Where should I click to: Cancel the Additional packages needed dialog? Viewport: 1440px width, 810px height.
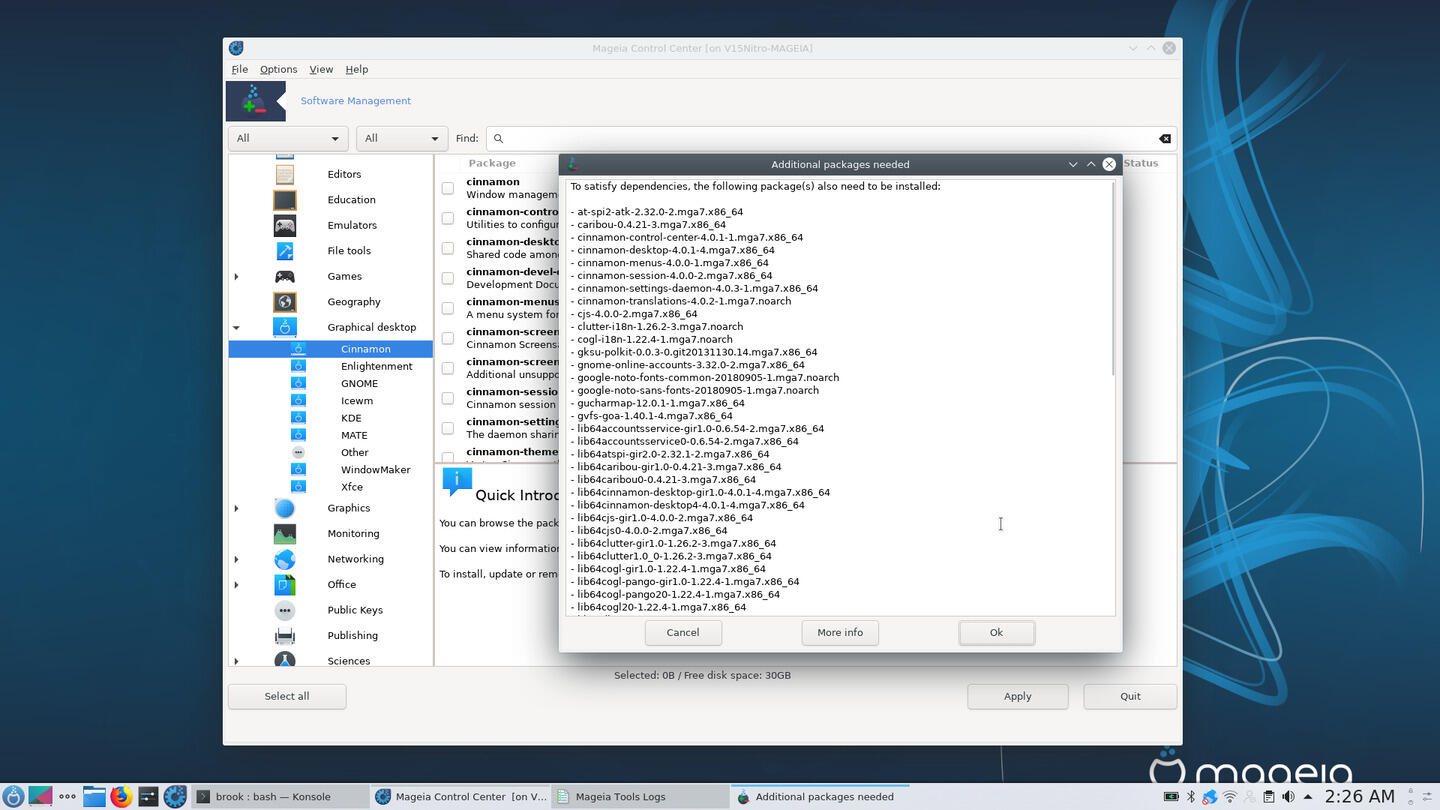(x=683, y=632)
